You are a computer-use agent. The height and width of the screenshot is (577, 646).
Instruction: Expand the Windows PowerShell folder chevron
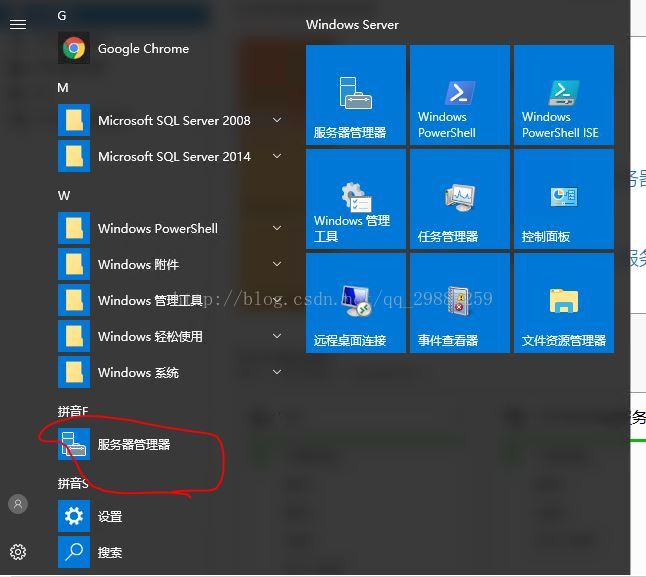[277, 228]
